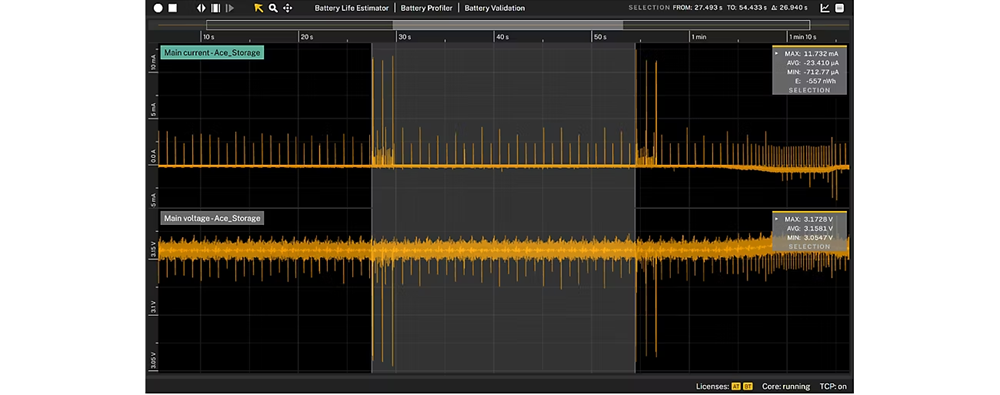Click the Licenses: label in status bar
The width and height of the screenshot is (1000, 395).
[712, 387]
